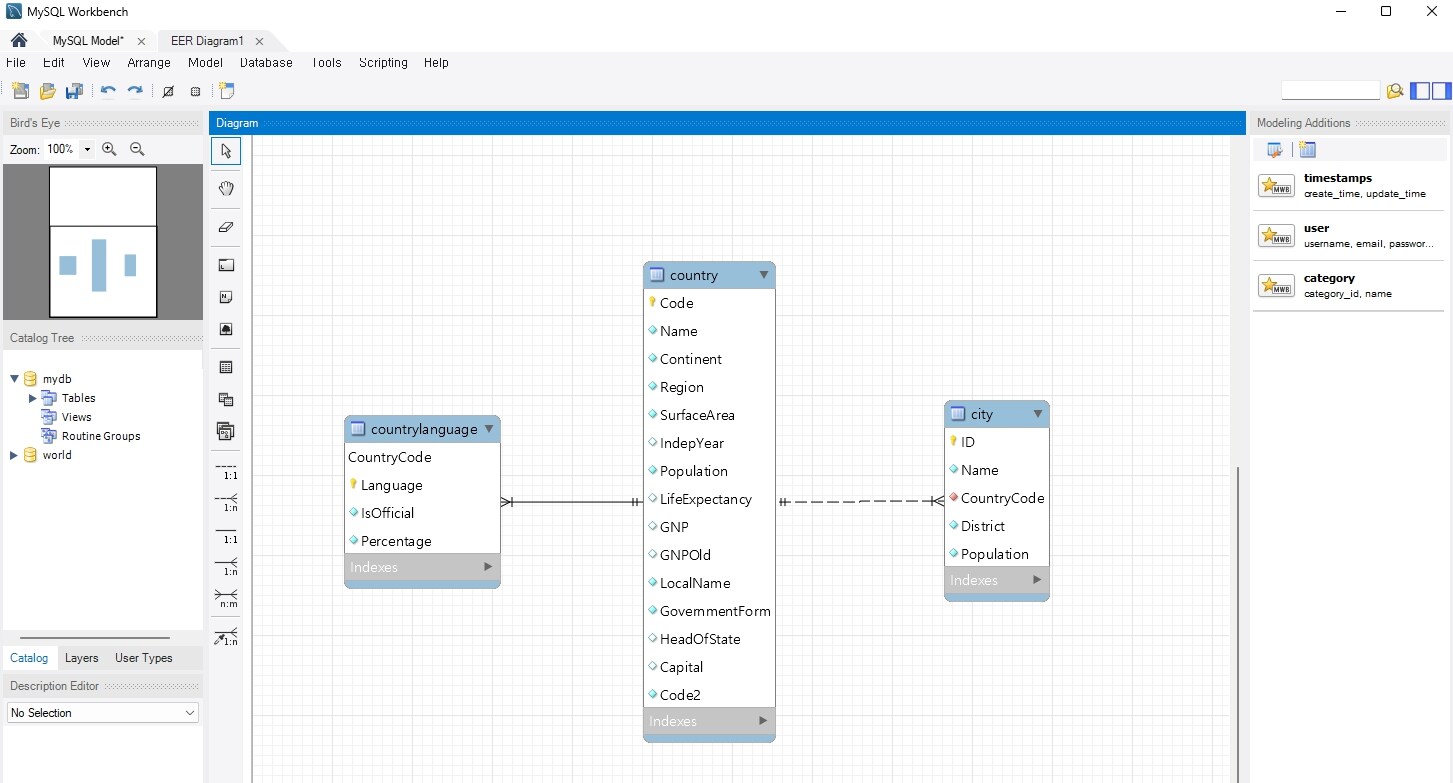This screenshot has height=783, width=1453.
Task: Select the category template
Action: coord(1348,286)
